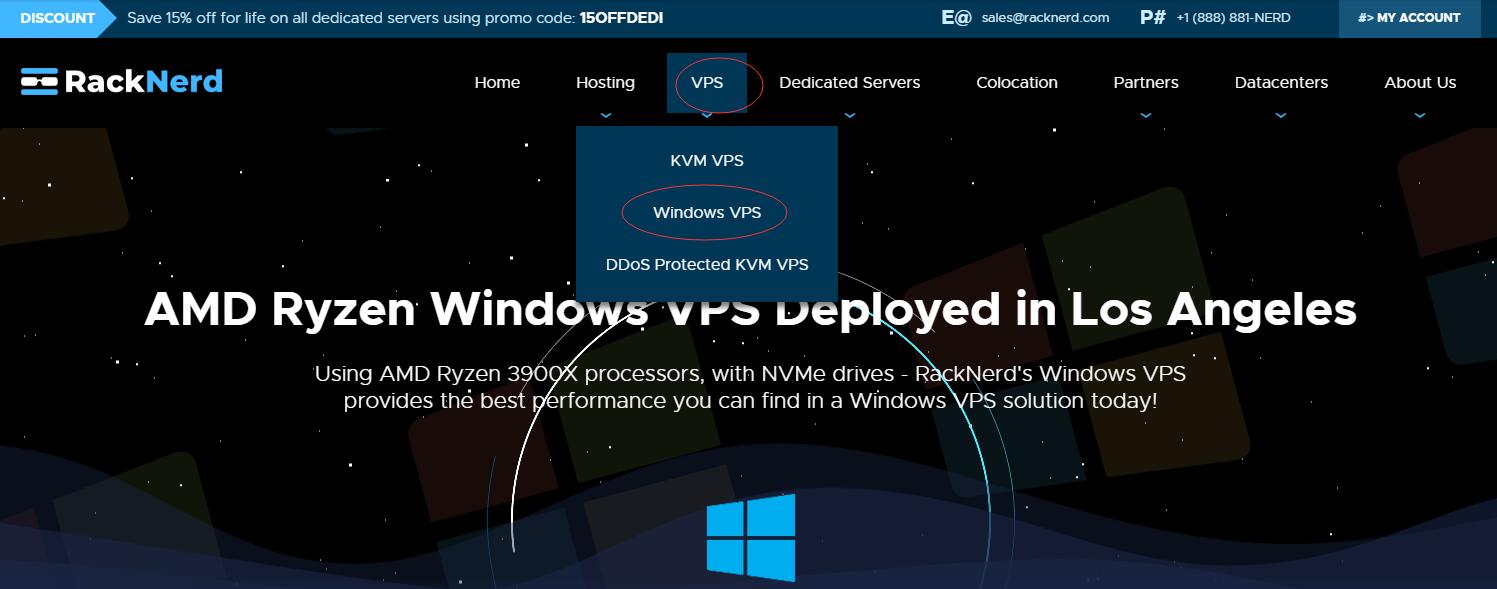The height and width of the screenshot is (589, 1497).
Task: Choose DDoS Protected KVM VPS
Action: (707, 264)
